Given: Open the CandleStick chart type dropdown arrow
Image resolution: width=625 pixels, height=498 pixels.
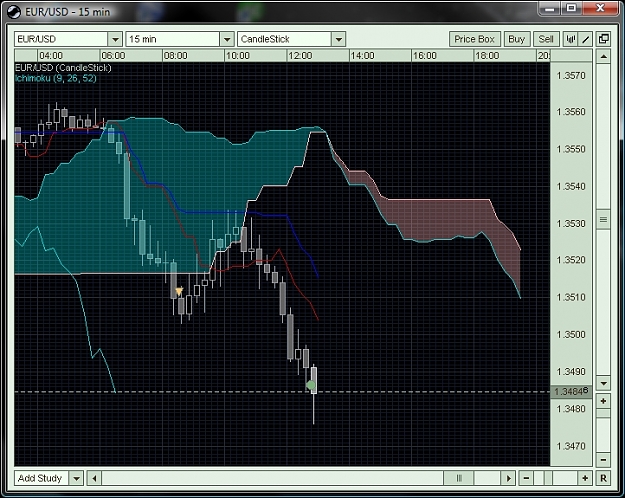Looking at the screenshot, I should pyautogui.click(x=338, y=39).
